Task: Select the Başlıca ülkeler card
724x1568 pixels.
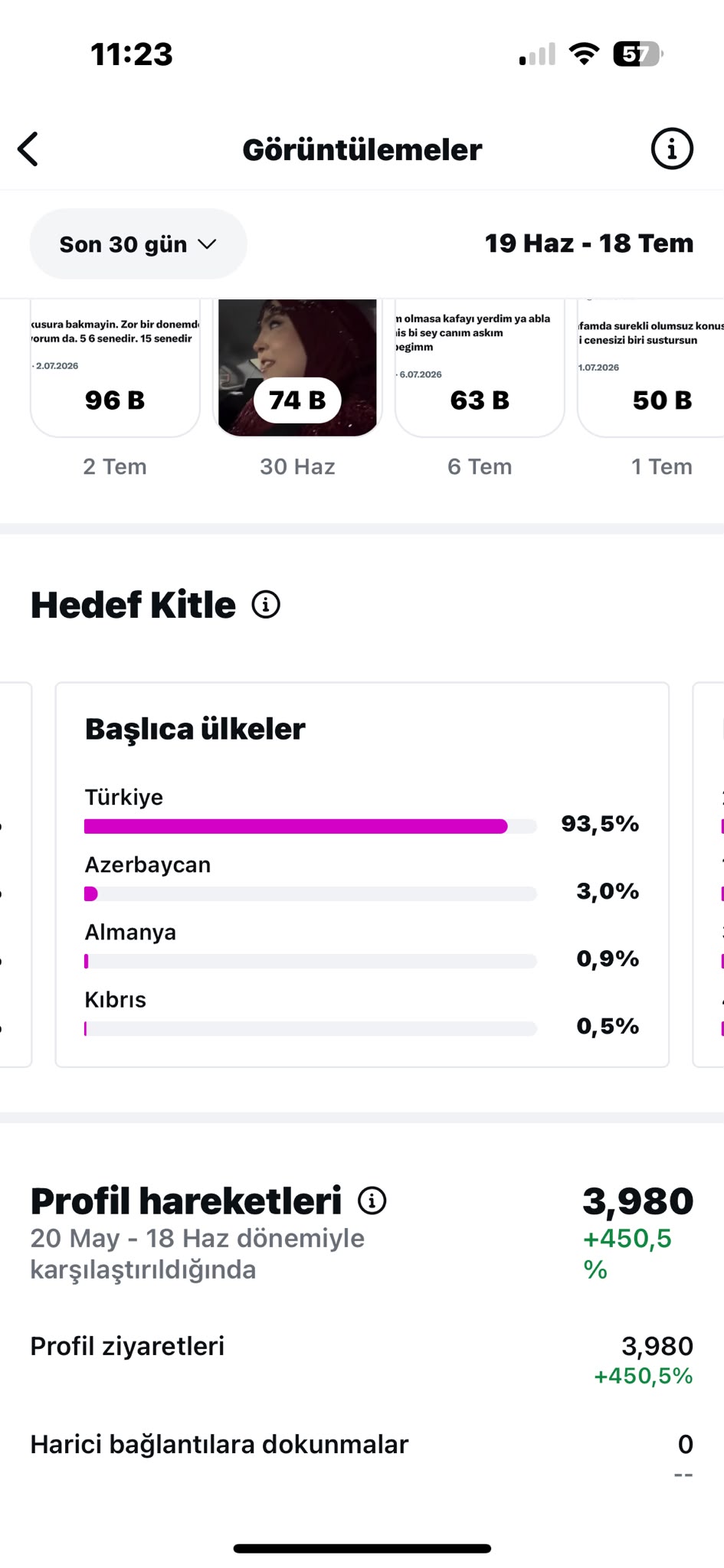Action: pos(362,874)
